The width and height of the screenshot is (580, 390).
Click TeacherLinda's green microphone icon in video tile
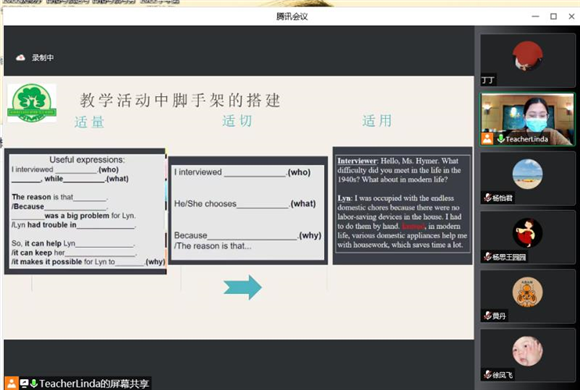coord(501,139)
